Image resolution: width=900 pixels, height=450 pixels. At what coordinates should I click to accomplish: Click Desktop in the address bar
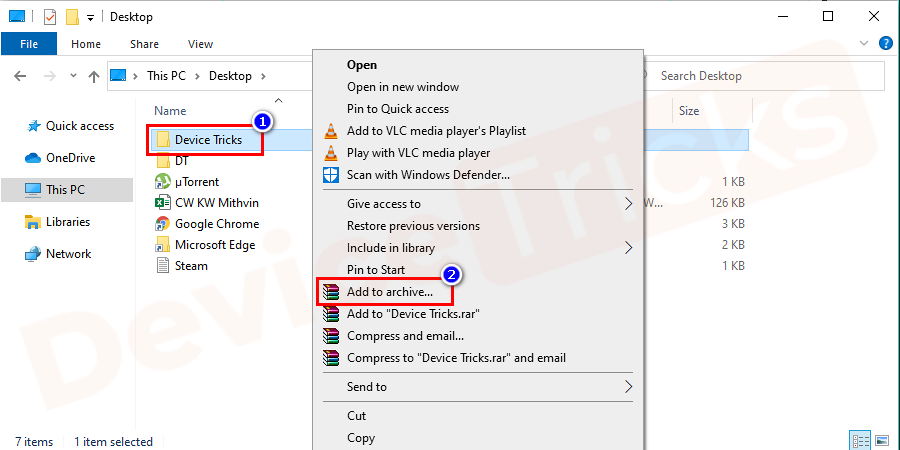pyautogui.click(x=230, y=76)
